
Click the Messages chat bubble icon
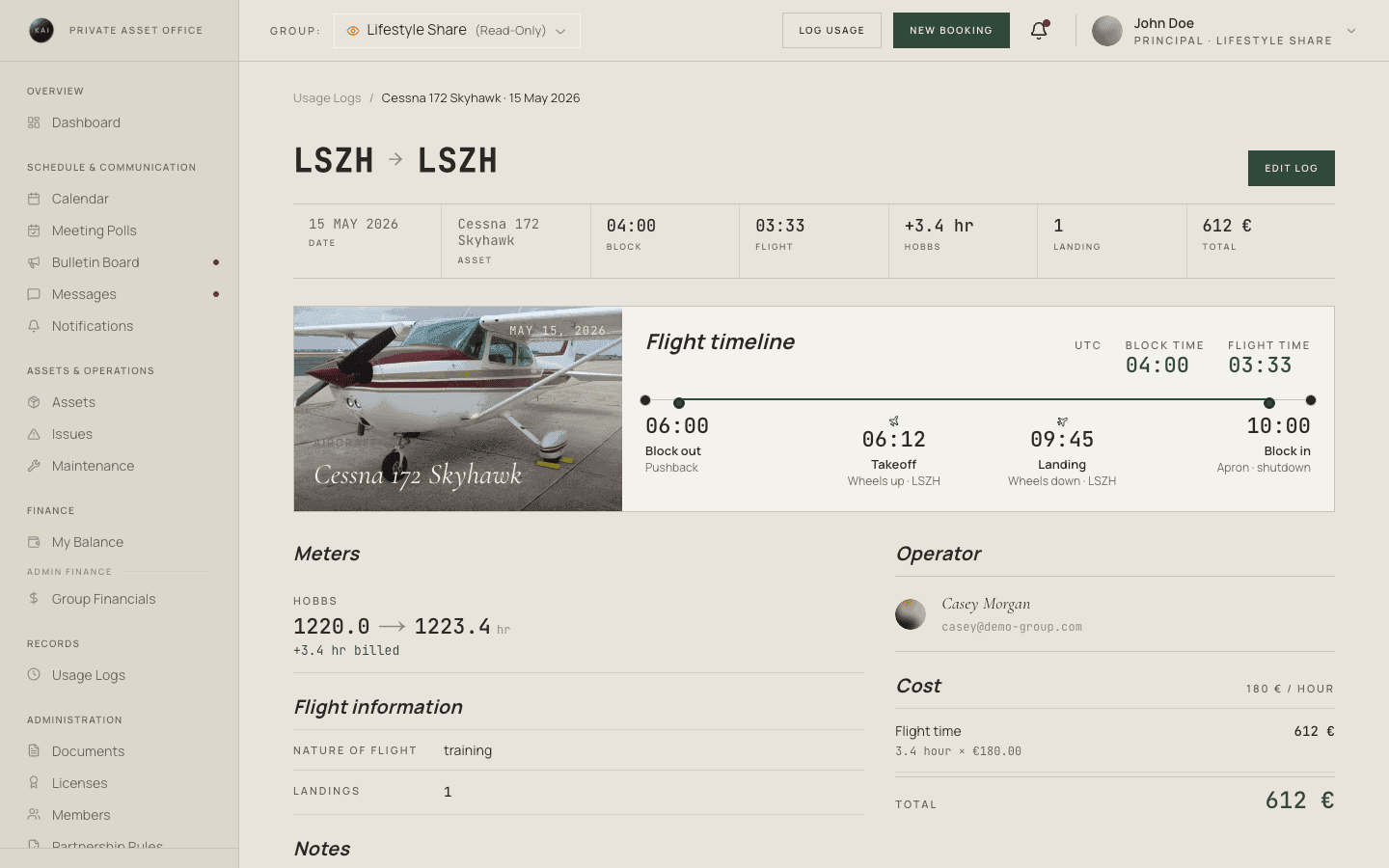(34, 294)
